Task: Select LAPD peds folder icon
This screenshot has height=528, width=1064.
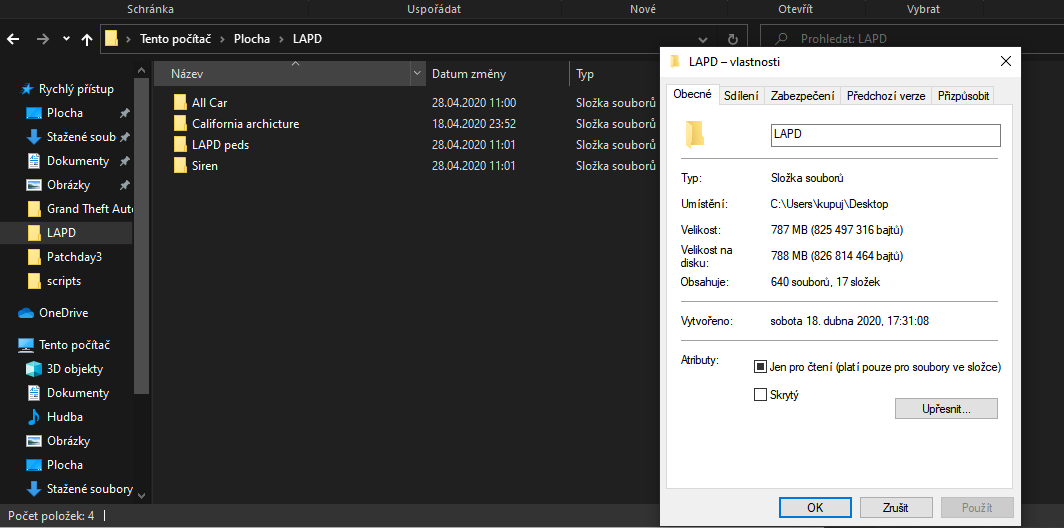Action: [x=180, y=145]
